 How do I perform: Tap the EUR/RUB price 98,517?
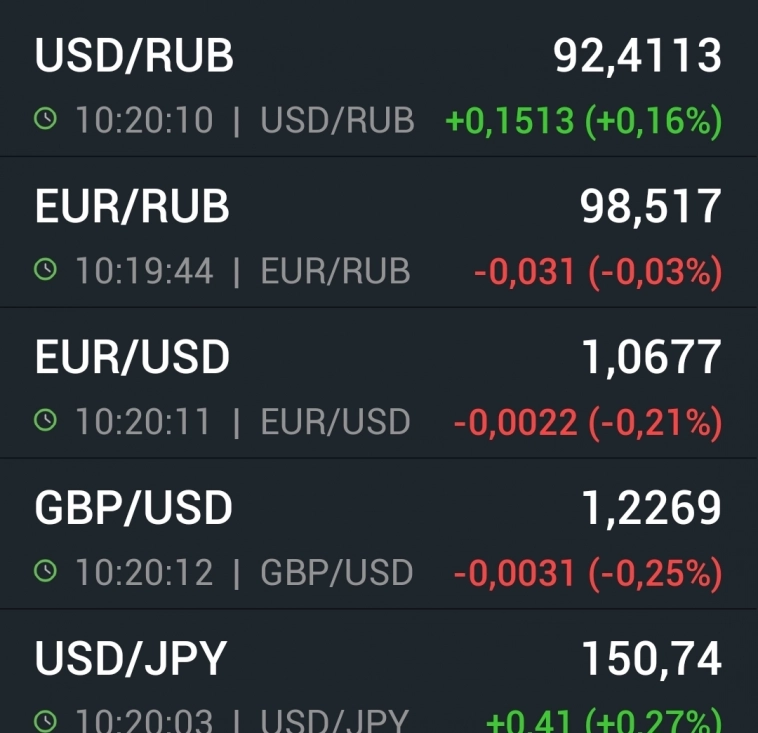click(x=651, y=207)
